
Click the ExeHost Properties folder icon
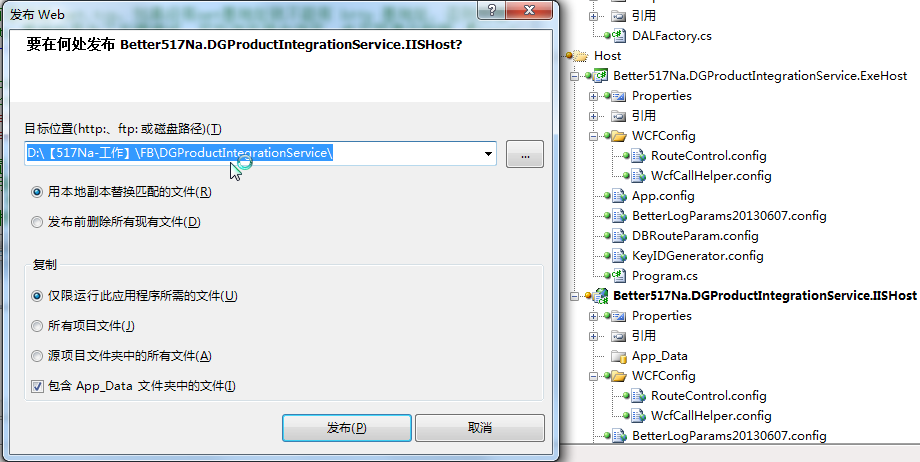click(618, 96)
